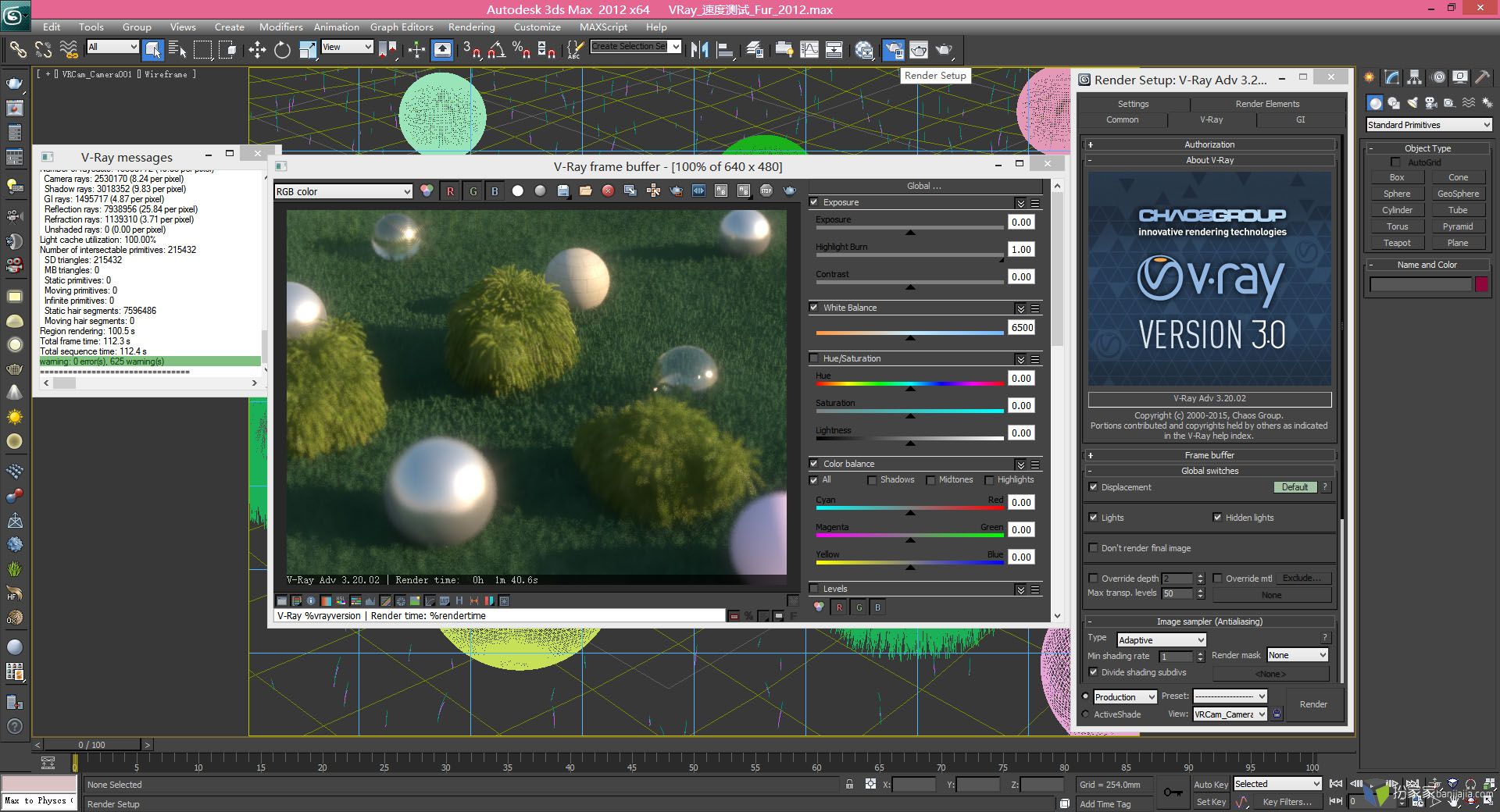The height and width of the screenshot is (812, 1500).
Task: Open the Image sampler Type Adaptive dropdown
Action: (x=1162, y=639)
